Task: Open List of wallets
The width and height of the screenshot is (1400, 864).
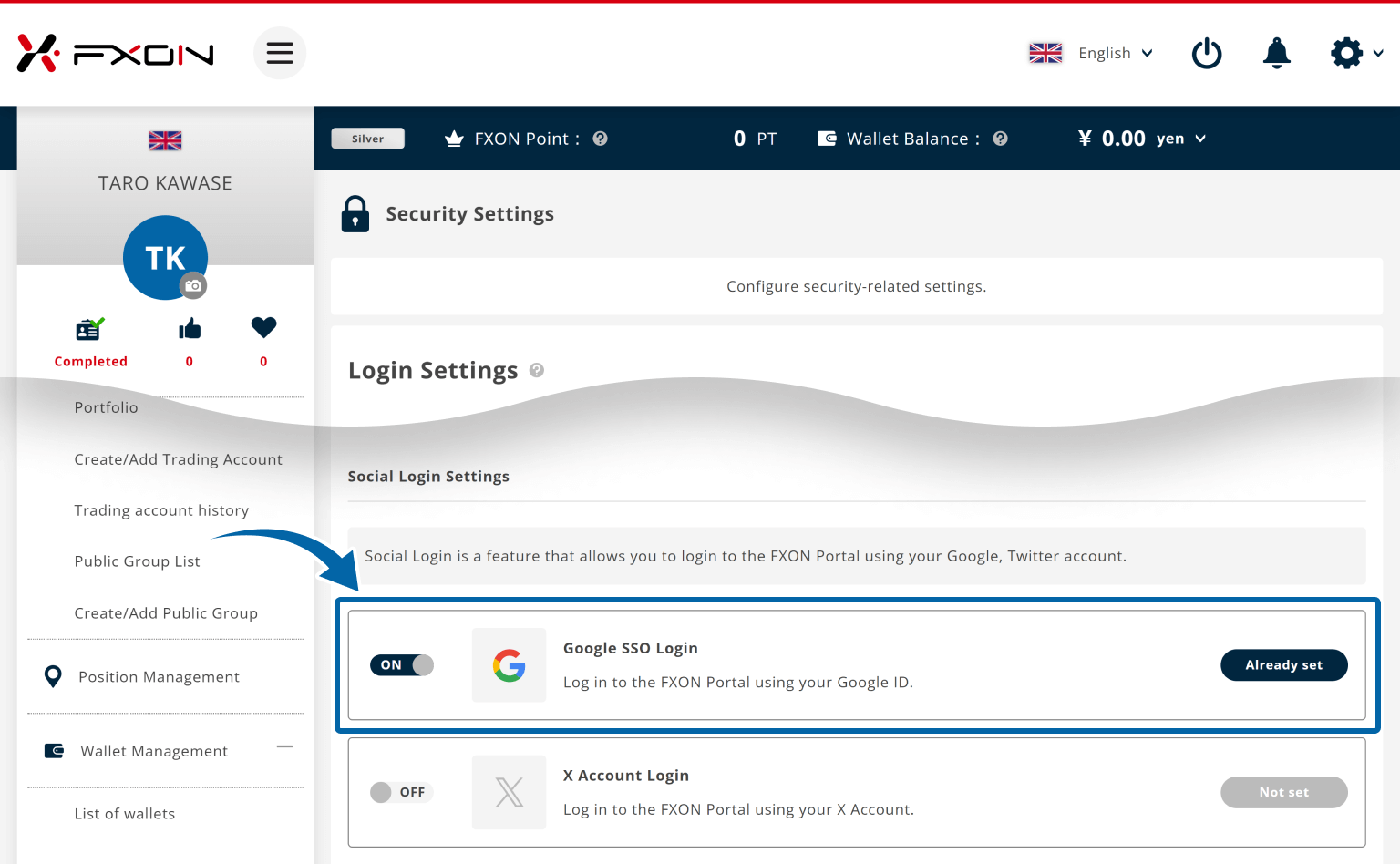Action: [124, 814]
